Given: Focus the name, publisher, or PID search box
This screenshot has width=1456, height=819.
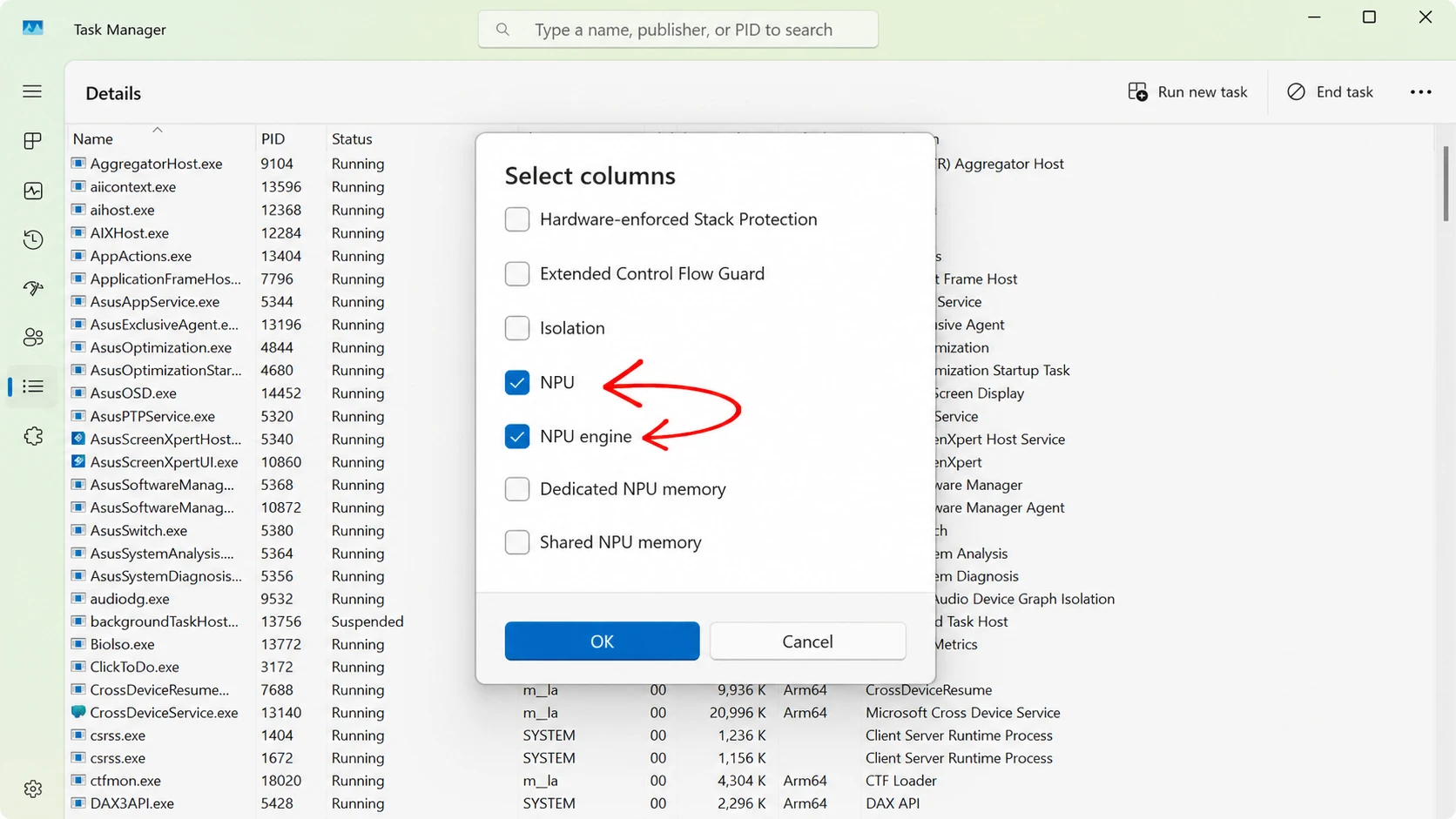Looking at the screenshot, I should [x=678, y=30].
